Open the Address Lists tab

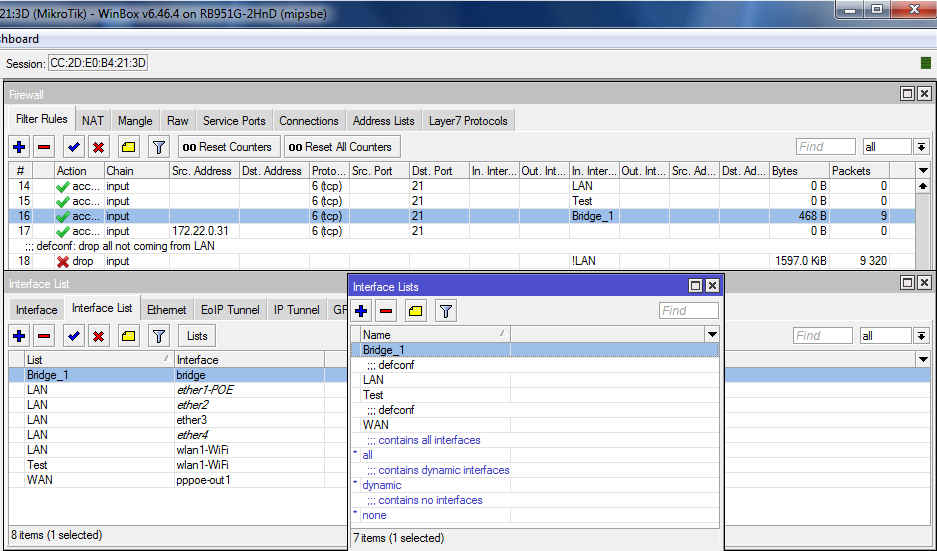[384, 121]
